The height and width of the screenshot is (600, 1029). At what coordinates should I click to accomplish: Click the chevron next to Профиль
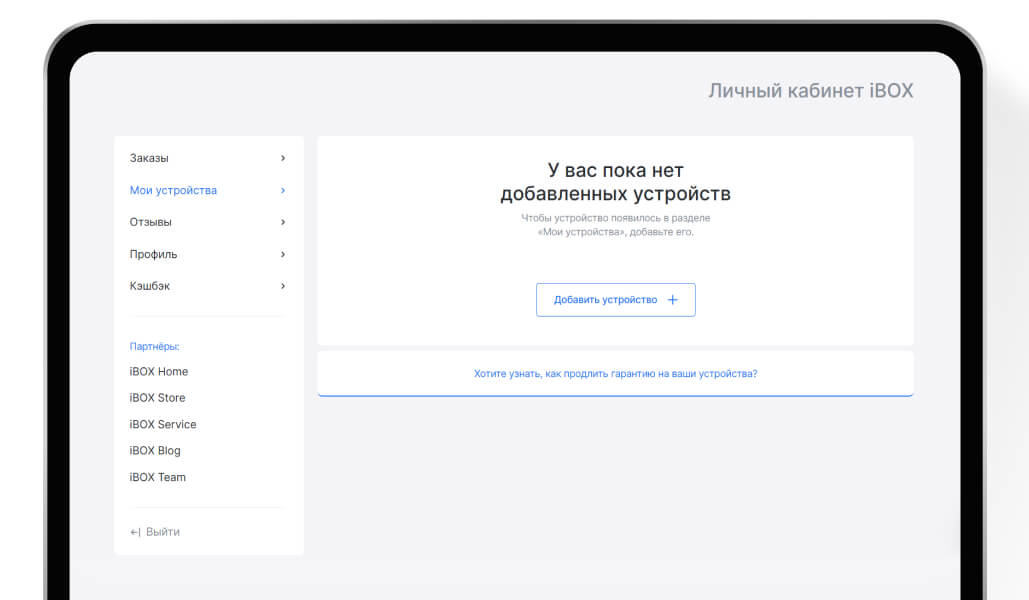point(283,254)
